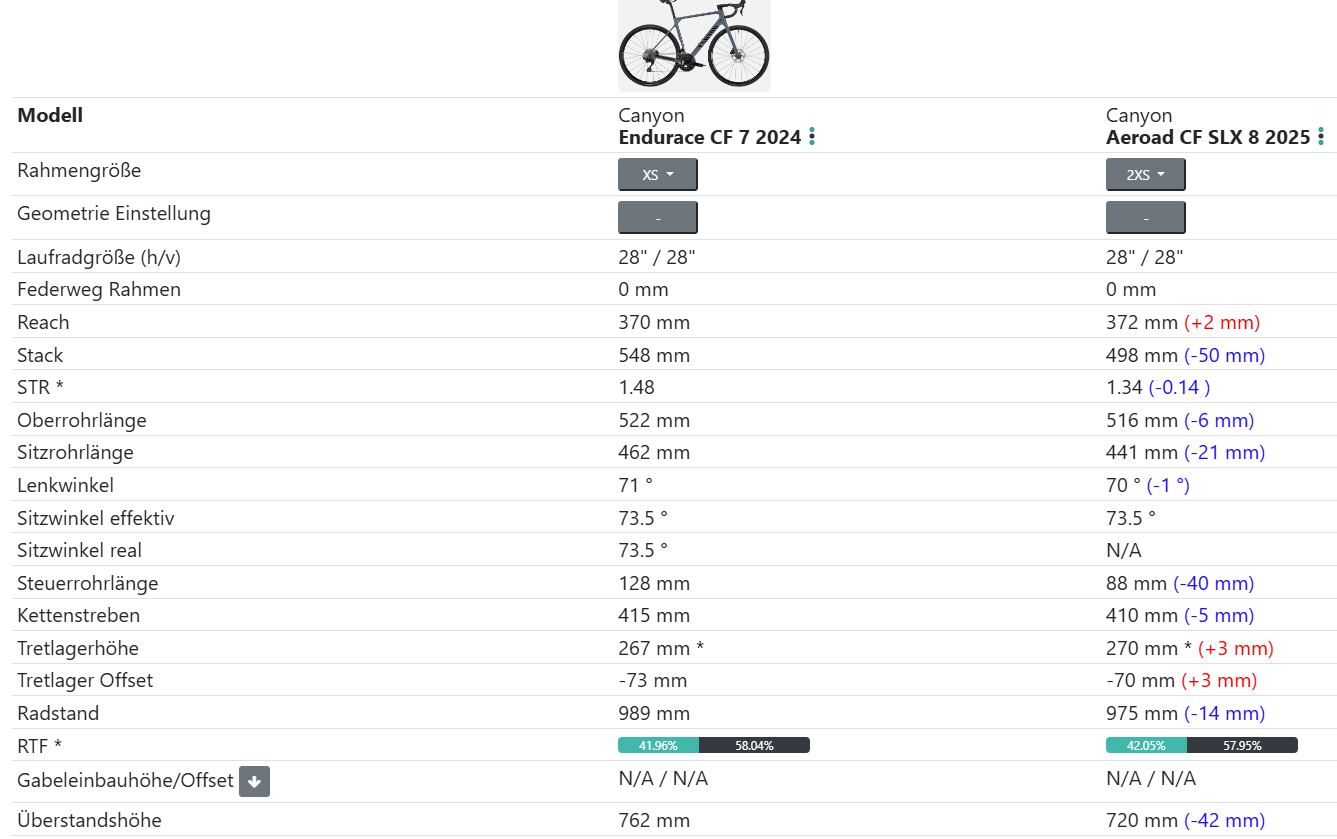Open 2XS frame size dropdown
The image size is (1337, 839).
click(x=1146, y=174)
